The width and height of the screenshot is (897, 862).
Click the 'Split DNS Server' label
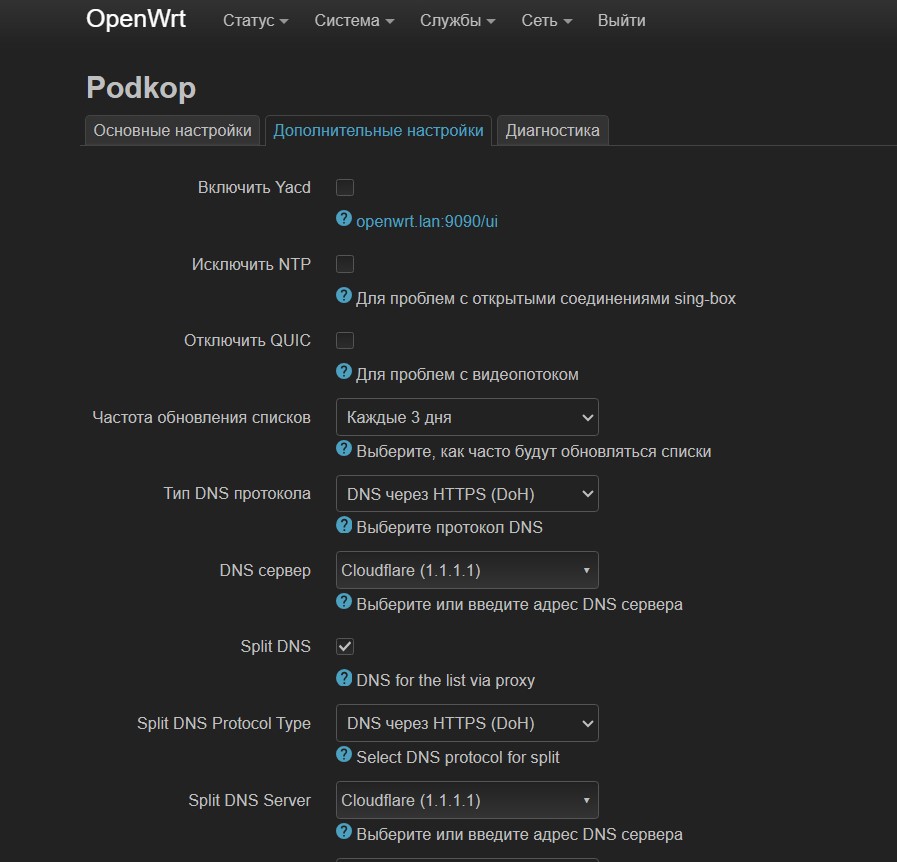click(249, 800)
